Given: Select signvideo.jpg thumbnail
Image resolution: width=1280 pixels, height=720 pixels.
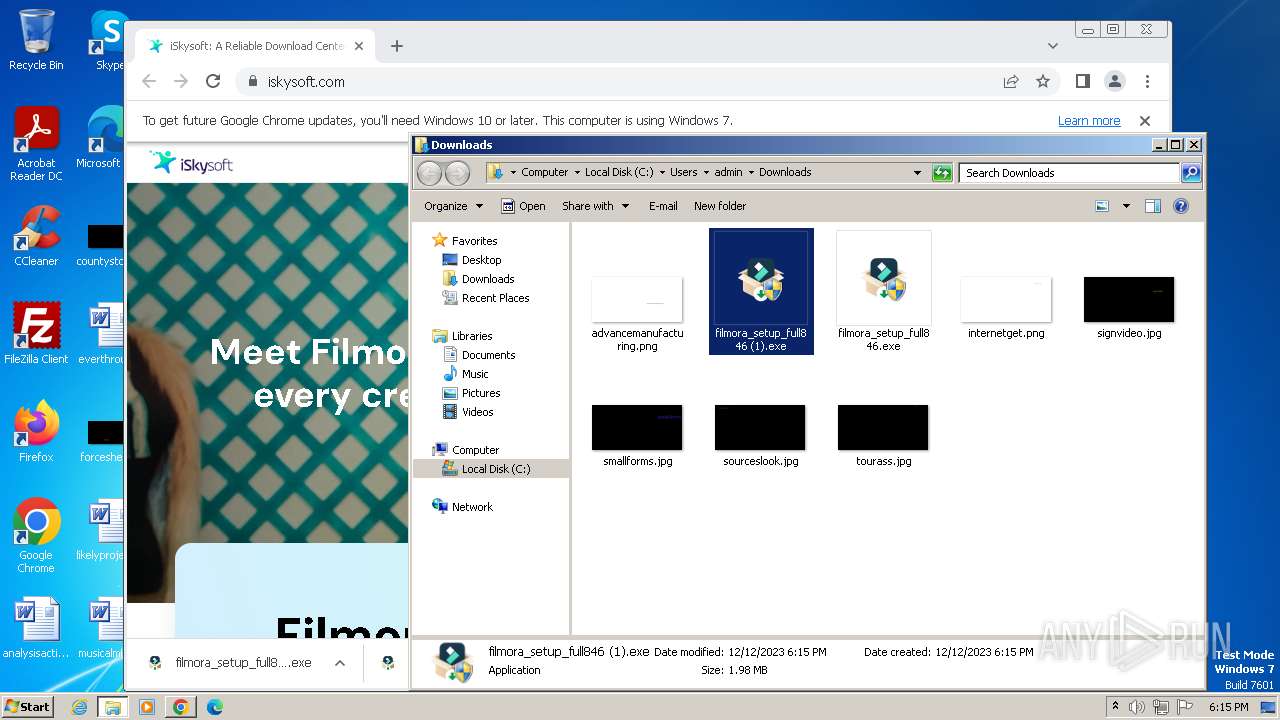Looking at the screenshot, I should [1129, 298].
